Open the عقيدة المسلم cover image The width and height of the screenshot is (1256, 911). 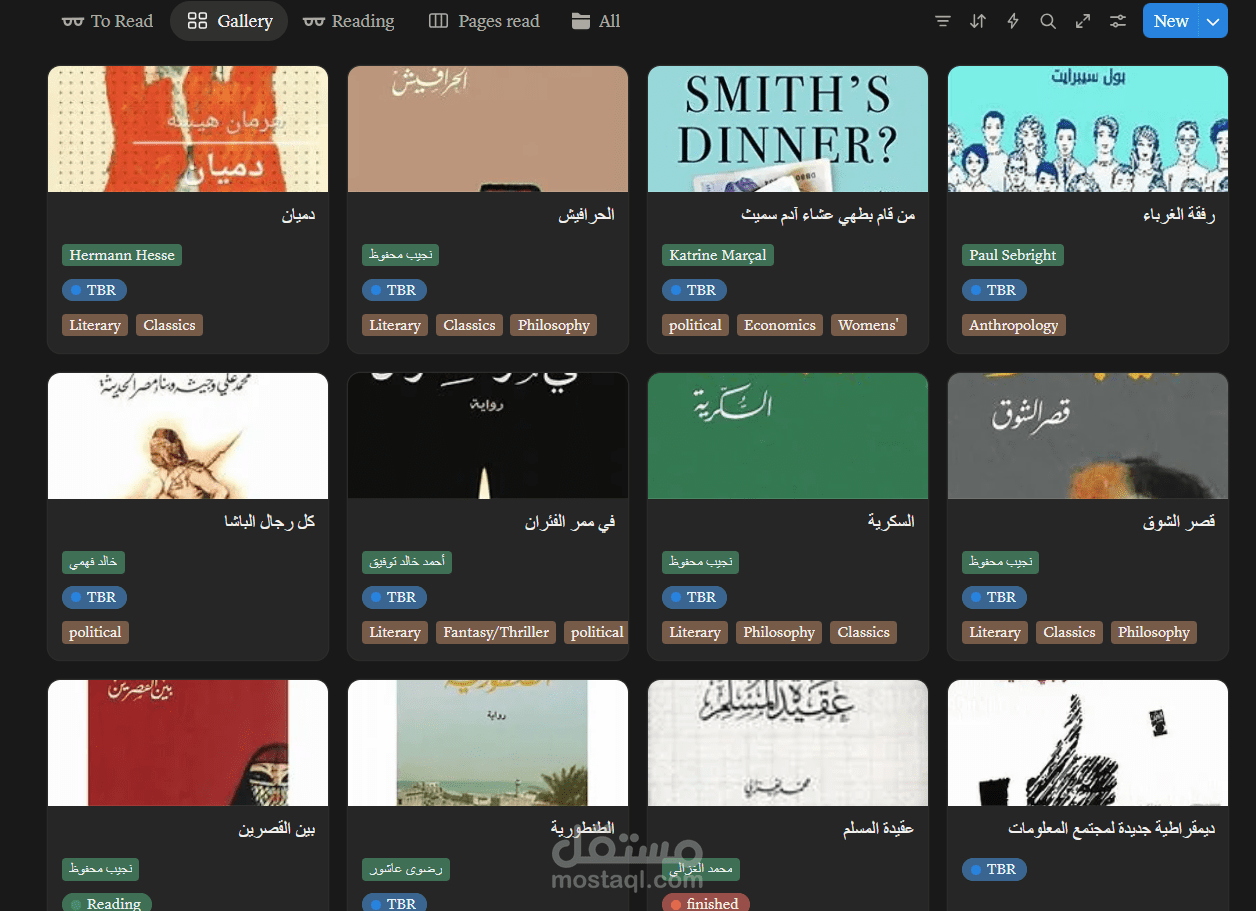(x=788, y=743)
